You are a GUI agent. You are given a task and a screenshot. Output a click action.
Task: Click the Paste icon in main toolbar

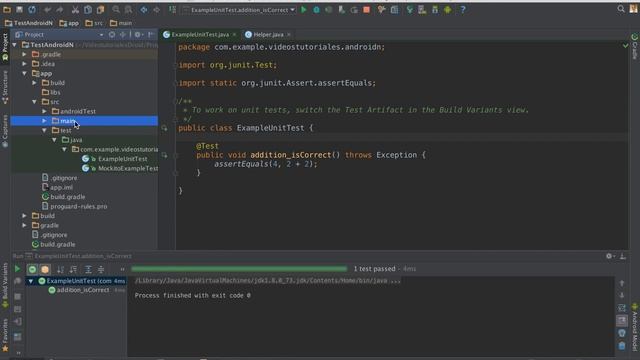(x=100, y=9)
